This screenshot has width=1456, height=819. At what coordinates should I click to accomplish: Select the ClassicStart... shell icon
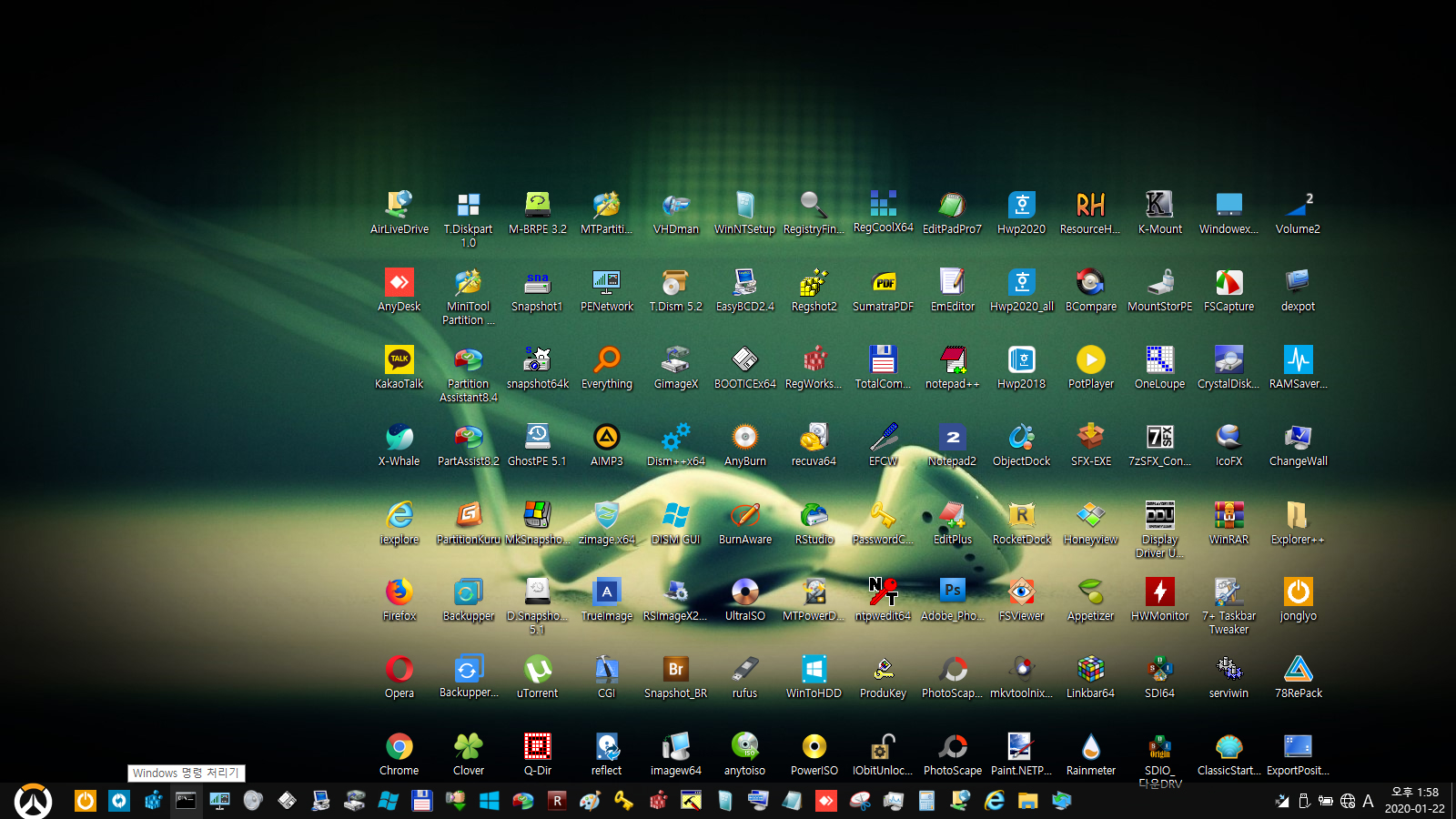click(x=1229, y=754)
